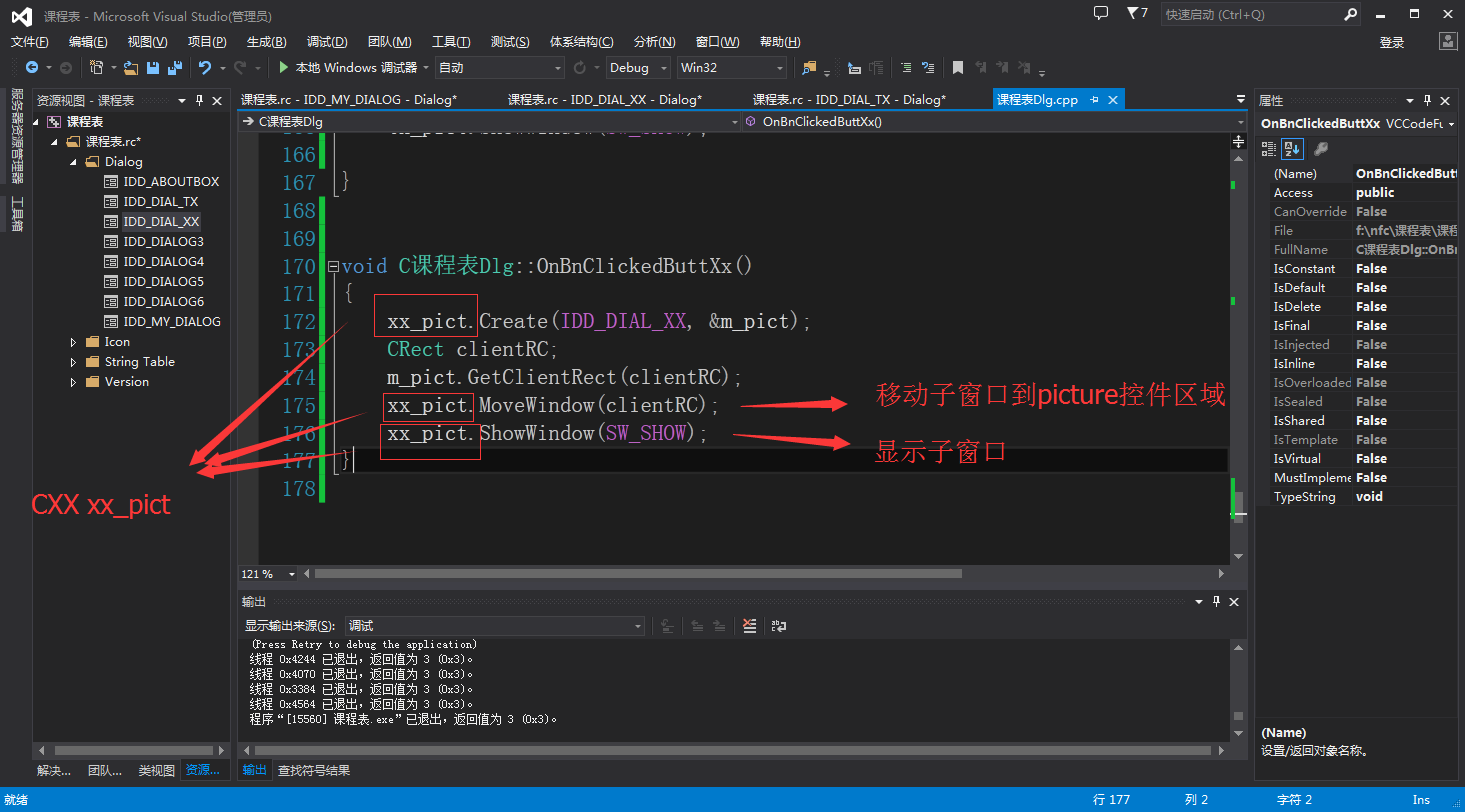Open the feedback speech bubble icon
Viewport: 1465px width, 812px height.
[x=1101, y=14]
